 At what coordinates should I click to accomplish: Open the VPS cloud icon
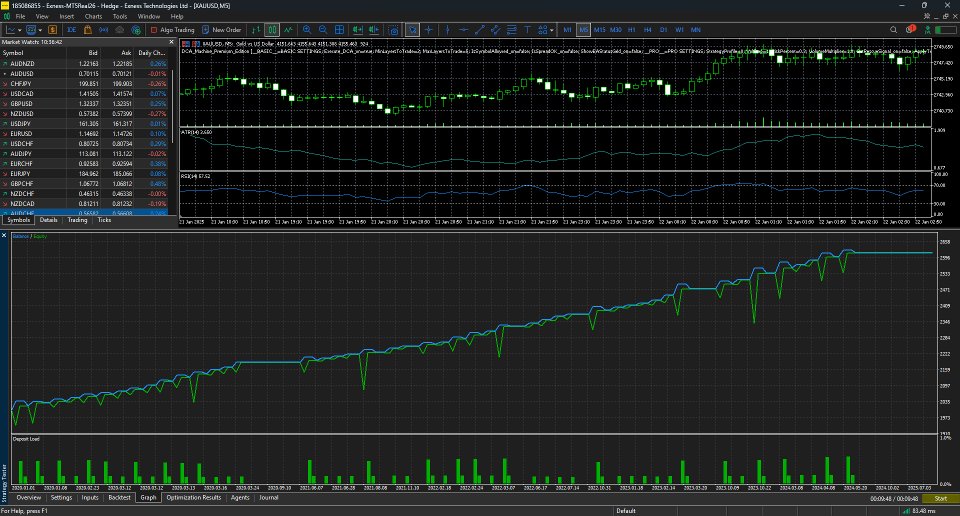click(119, 29)
